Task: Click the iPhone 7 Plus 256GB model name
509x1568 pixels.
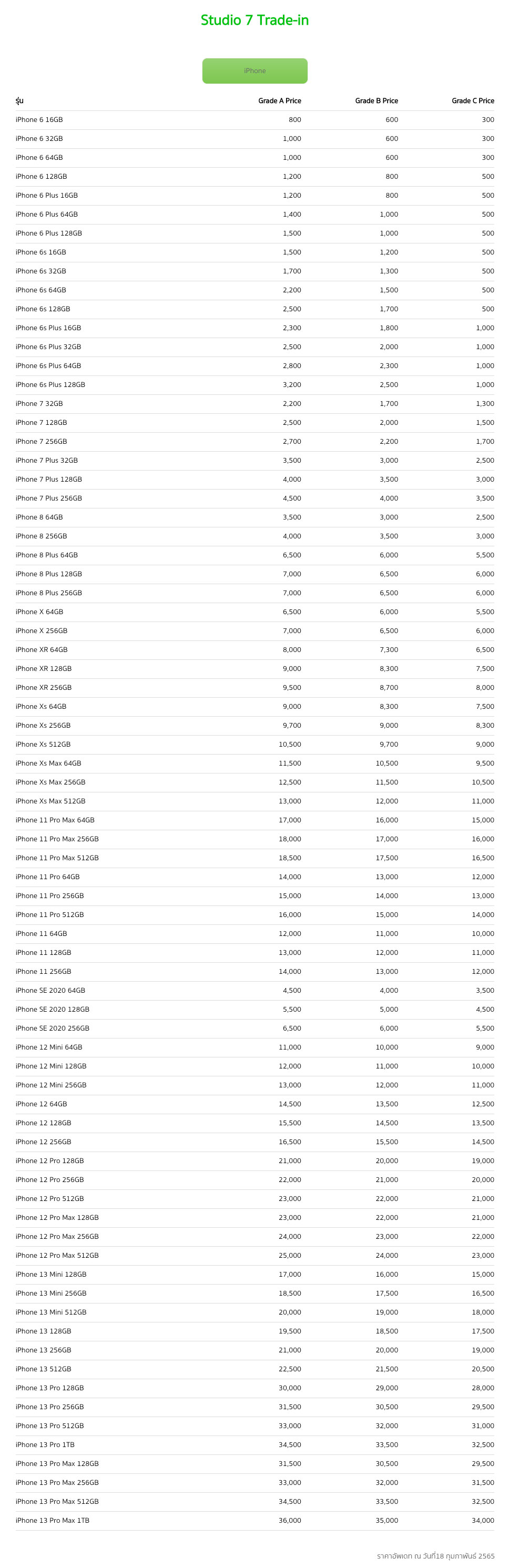Action: [x=49, y=498]
